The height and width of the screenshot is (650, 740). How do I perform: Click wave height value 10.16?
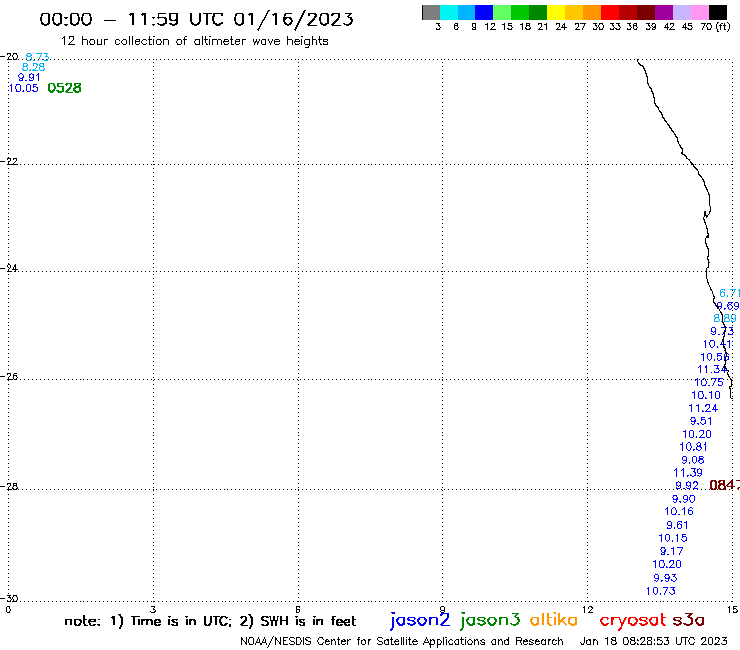(679, 511)
